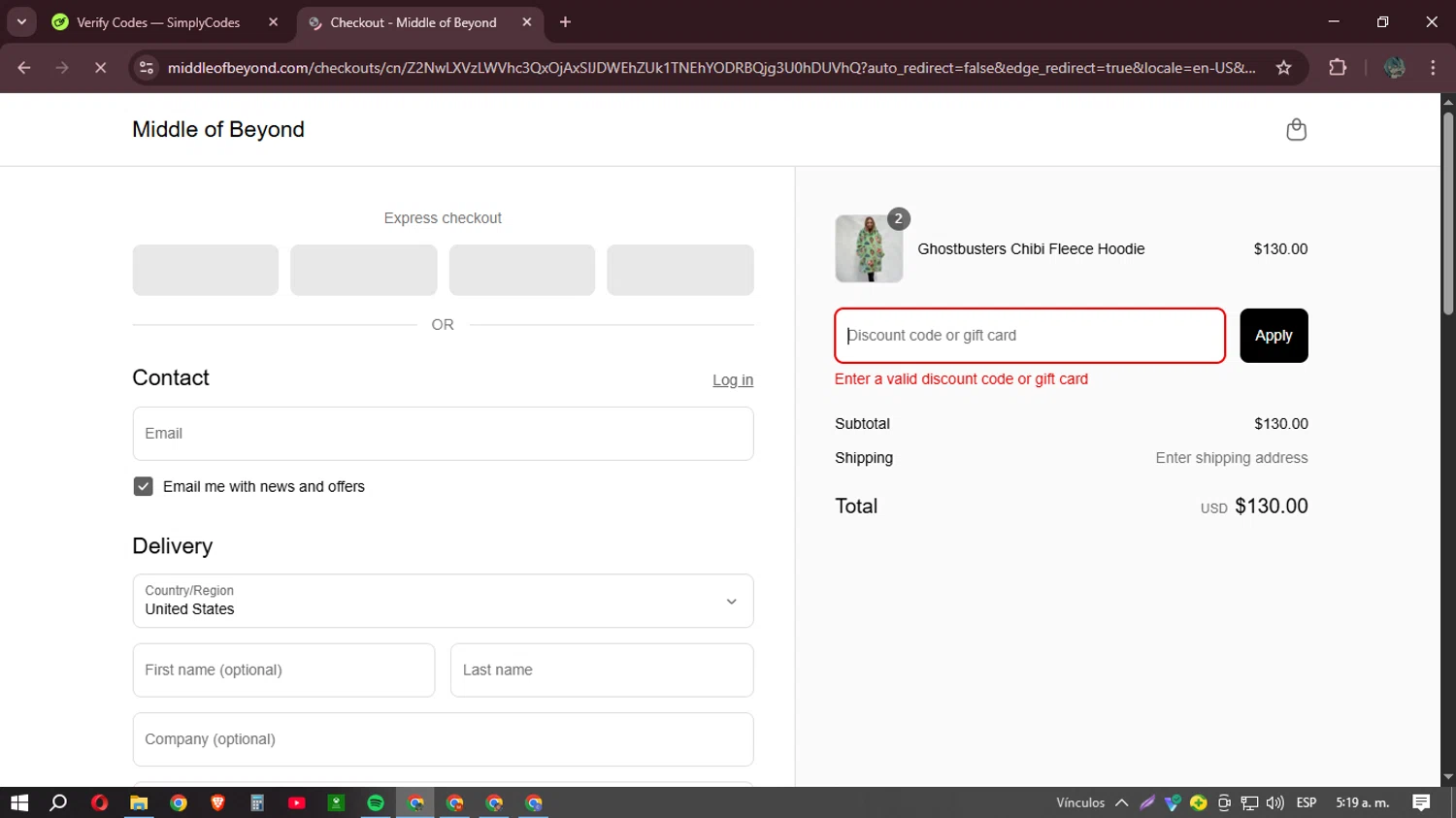
Task: Click the discount code error message
Action: pyautogui.click(x=961, y=379)
